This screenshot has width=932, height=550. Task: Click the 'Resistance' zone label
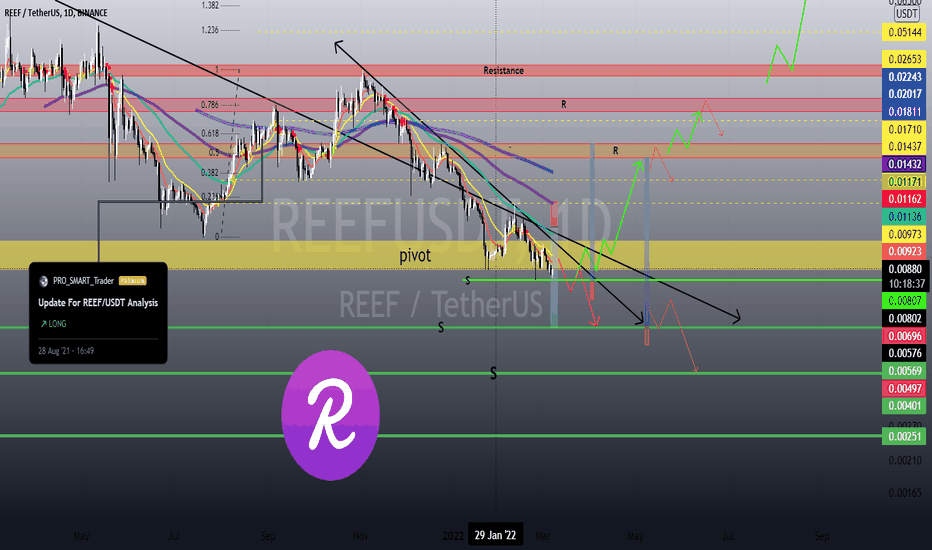tap(503, 70)
